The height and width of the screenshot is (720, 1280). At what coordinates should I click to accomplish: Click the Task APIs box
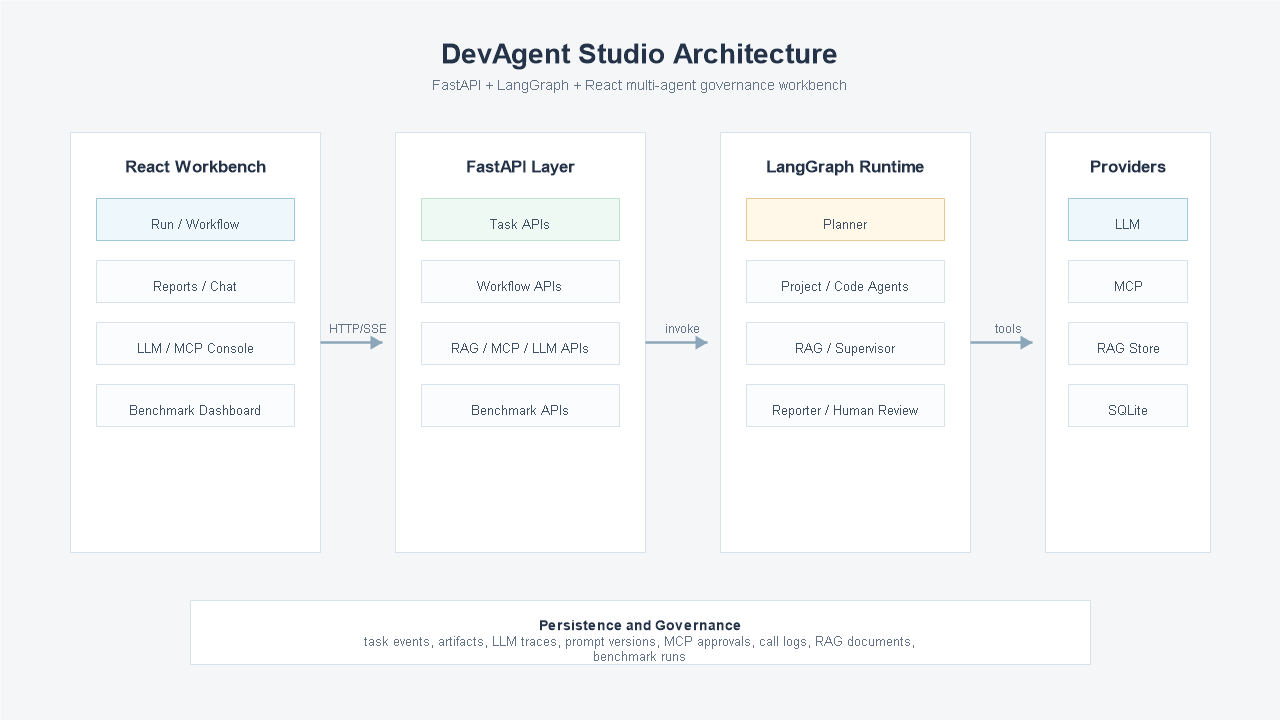pos(520,219)
